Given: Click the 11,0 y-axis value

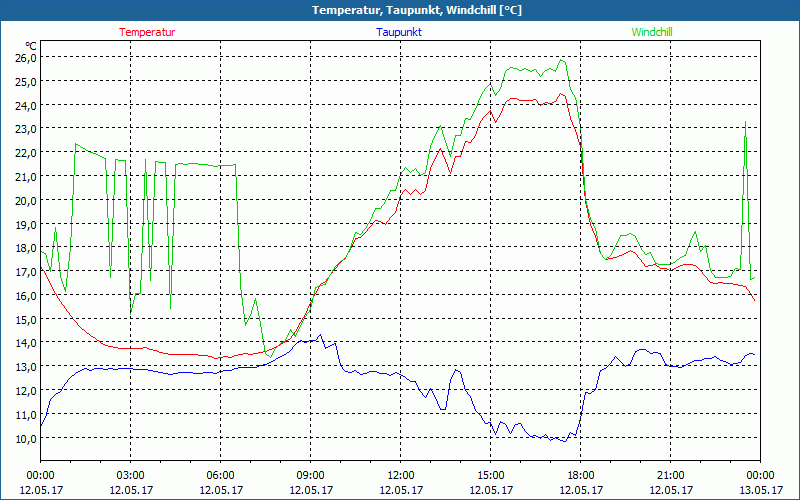Looking at the screenshot, I should (x=26, y=414).
